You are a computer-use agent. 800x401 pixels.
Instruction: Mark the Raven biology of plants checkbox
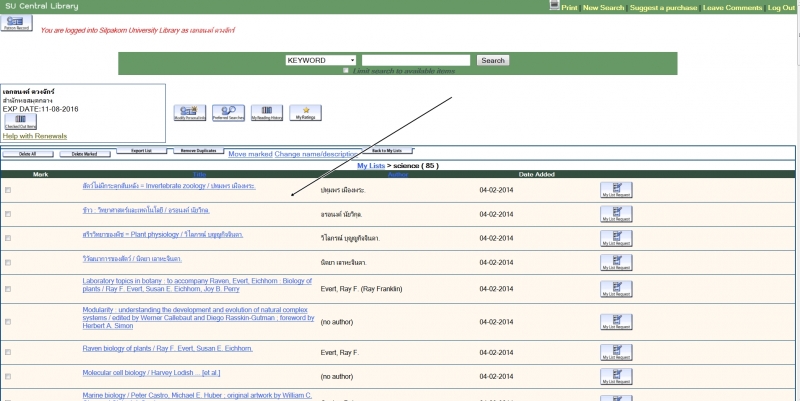pyautogui.click(x=8, y=353)
